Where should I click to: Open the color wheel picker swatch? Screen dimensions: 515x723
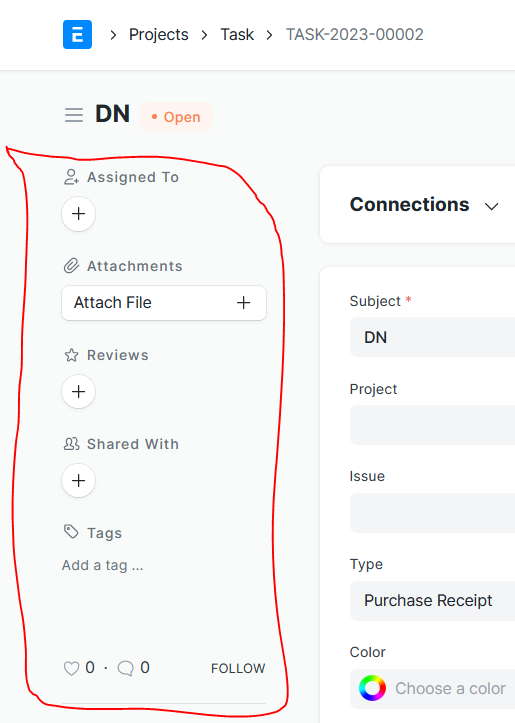373,688
